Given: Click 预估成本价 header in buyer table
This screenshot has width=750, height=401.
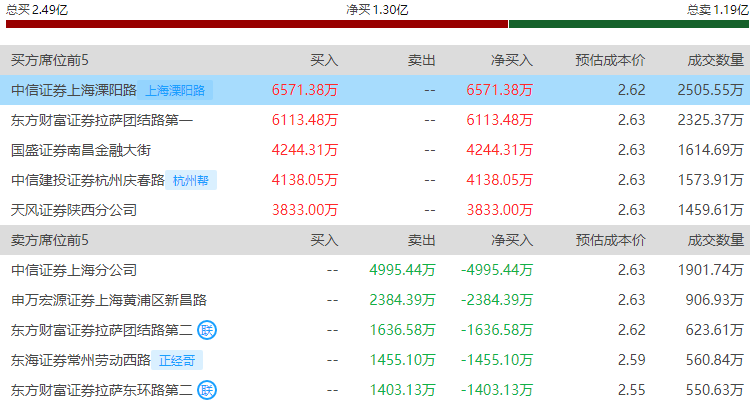Looking at the screenshot, I should pos(610,60).
